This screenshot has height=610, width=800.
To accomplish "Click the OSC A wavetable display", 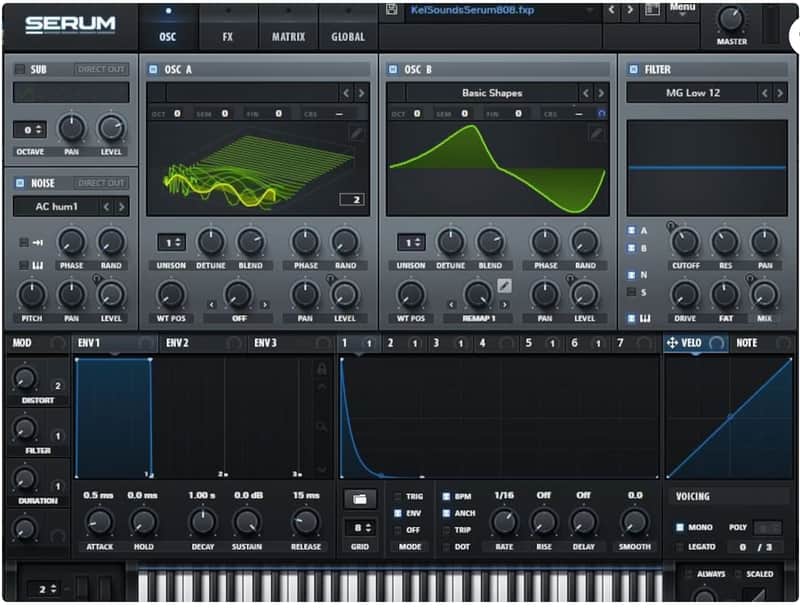I will click(x=258, y=168).
